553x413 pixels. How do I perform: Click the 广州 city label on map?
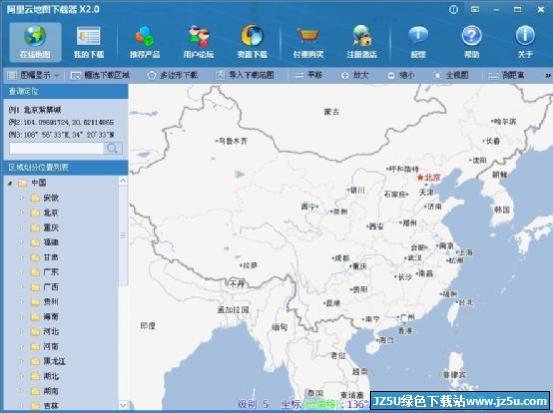pyautogui.click(x=408, y=317)
